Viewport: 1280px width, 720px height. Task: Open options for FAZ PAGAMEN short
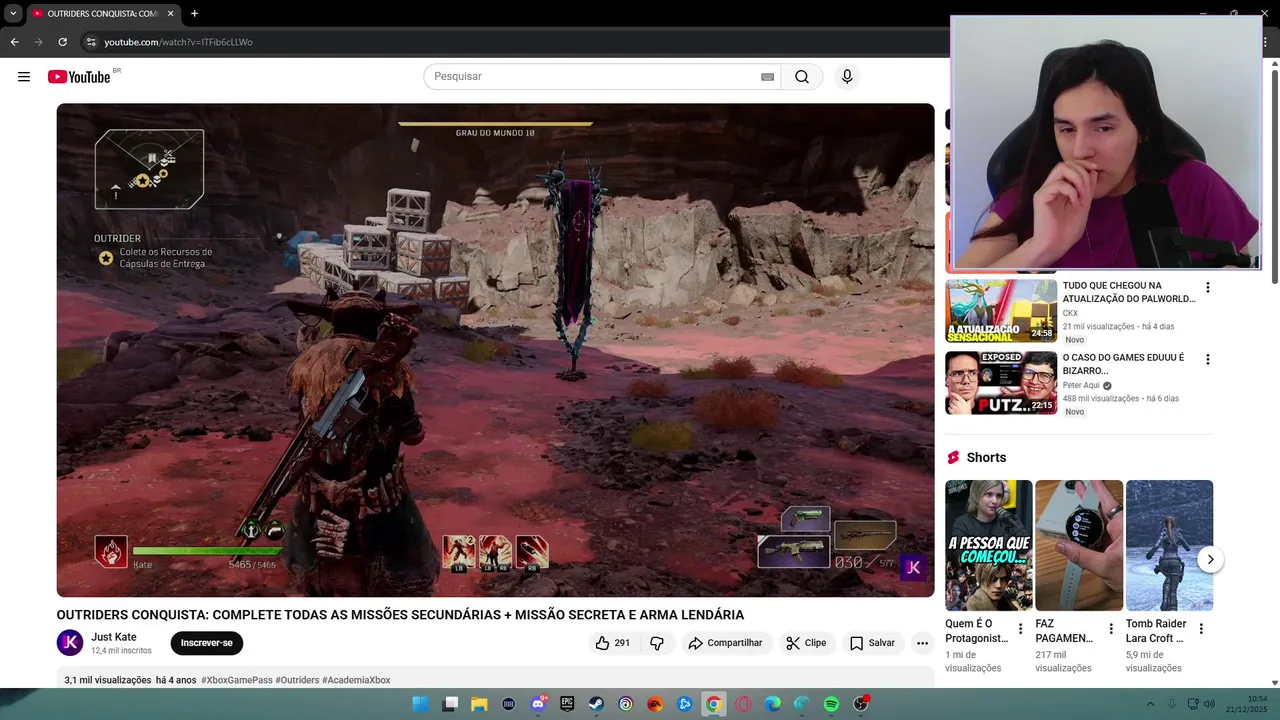tap(1111, 629)
